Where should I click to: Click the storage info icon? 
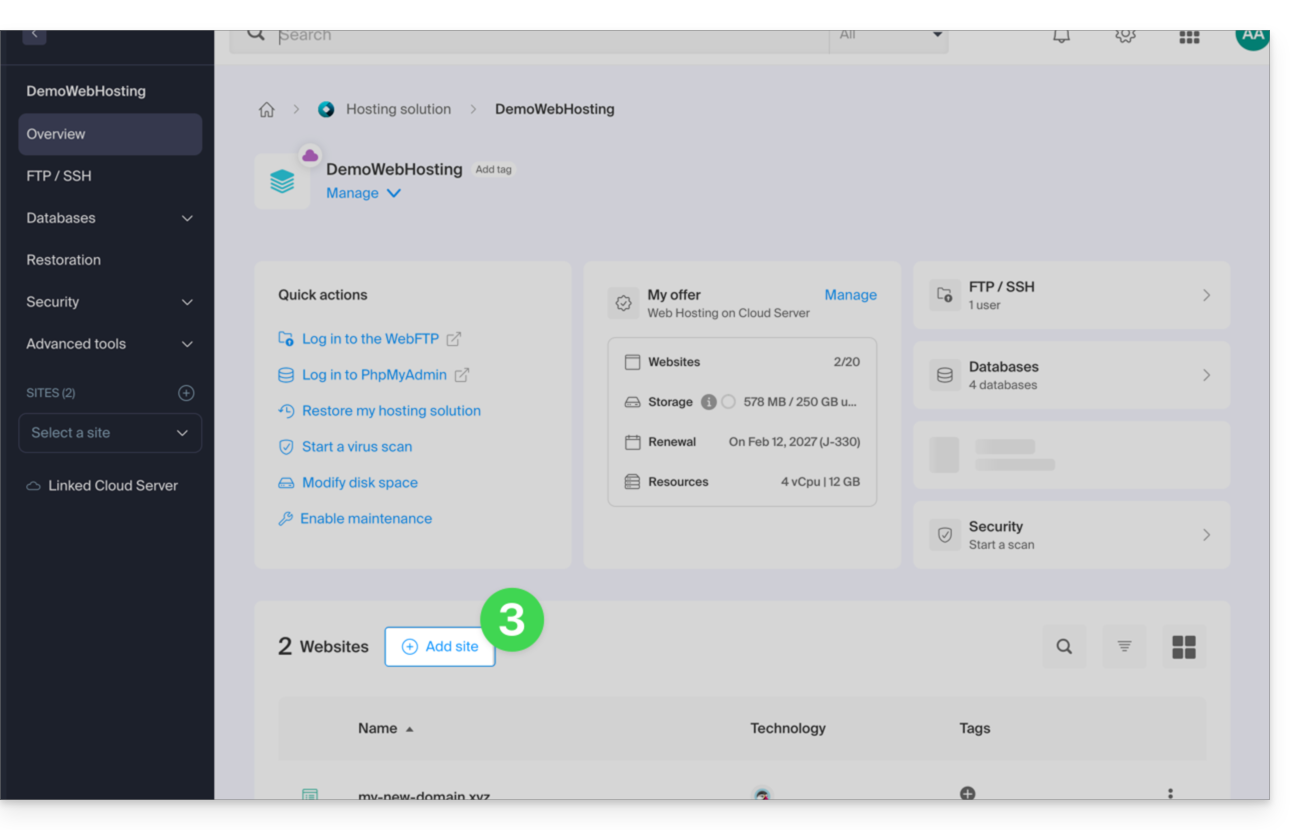tap(708, 402)
